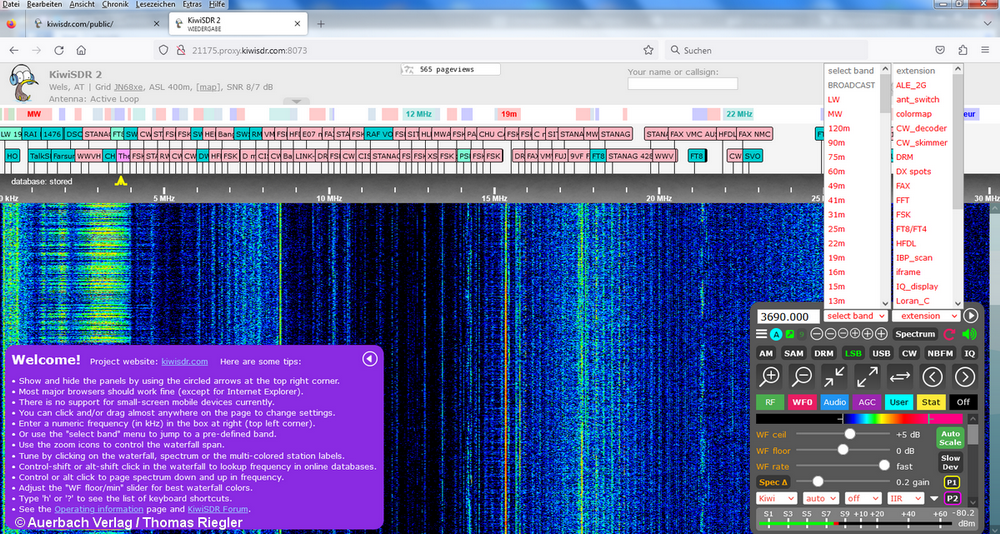Select LSB demodulation mode

pos(853,353)
